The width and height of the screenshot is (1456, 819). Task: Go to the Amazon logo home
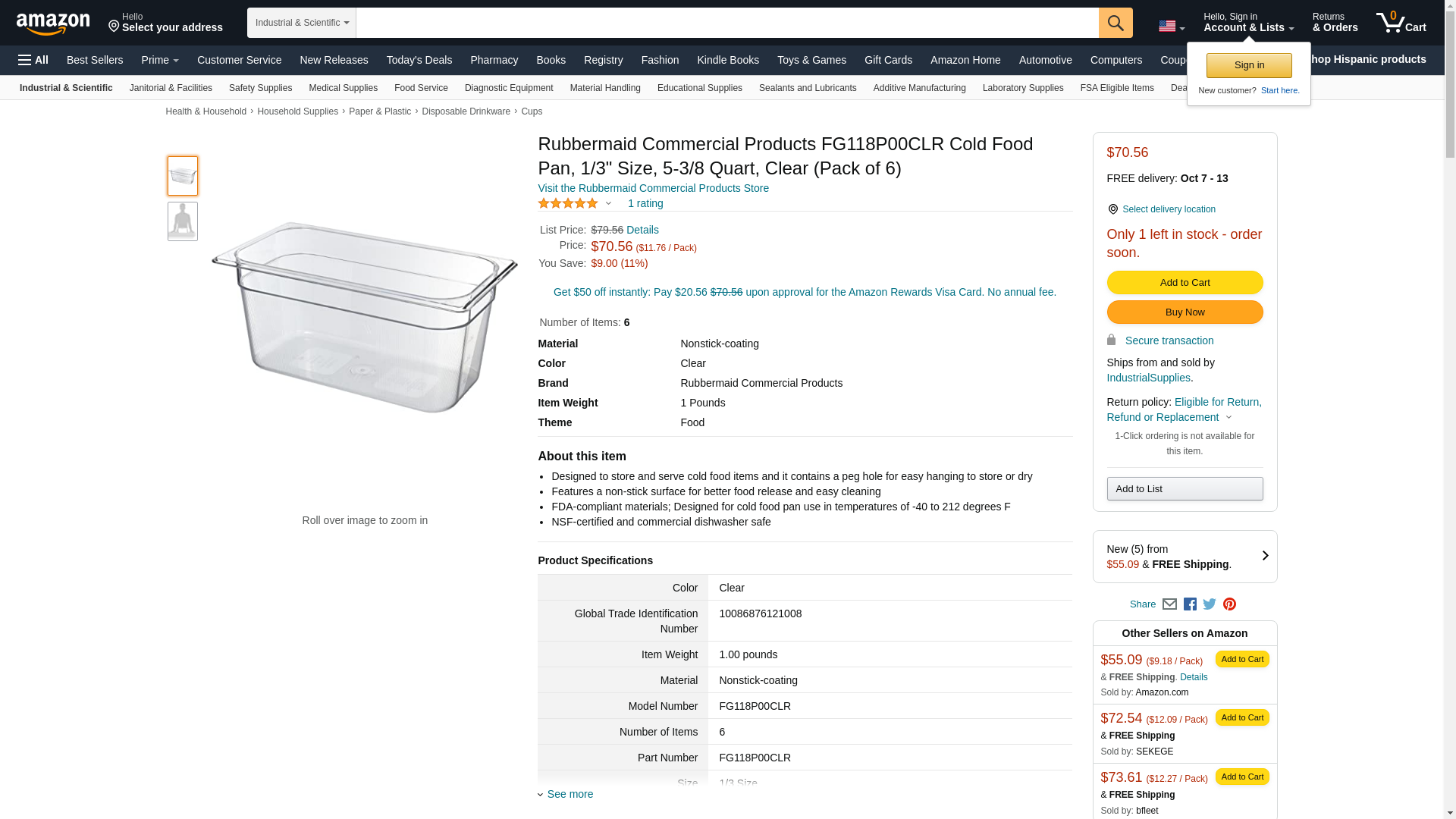(53, 24)
